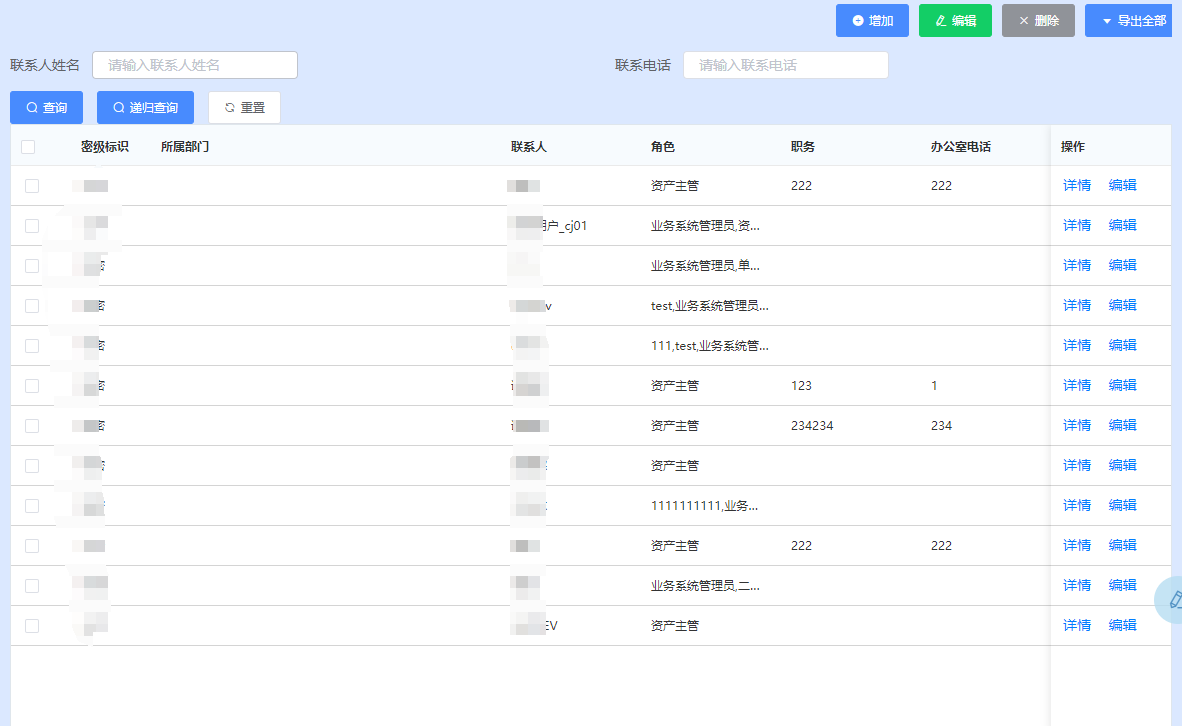Select checkbox of row with 职务 123
Screen dimensions: 1182x726
click(x=32, y=386)
